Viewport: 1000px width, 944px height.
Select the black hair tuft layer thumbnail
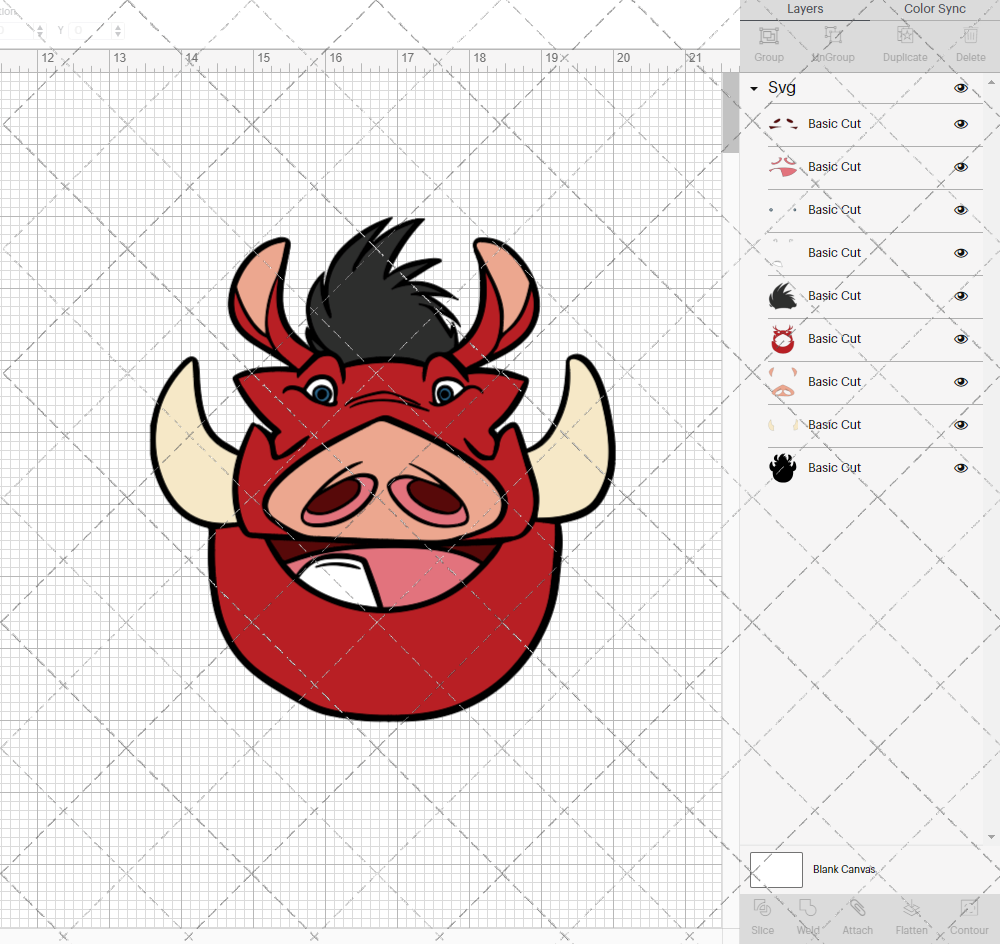point(783,296)
